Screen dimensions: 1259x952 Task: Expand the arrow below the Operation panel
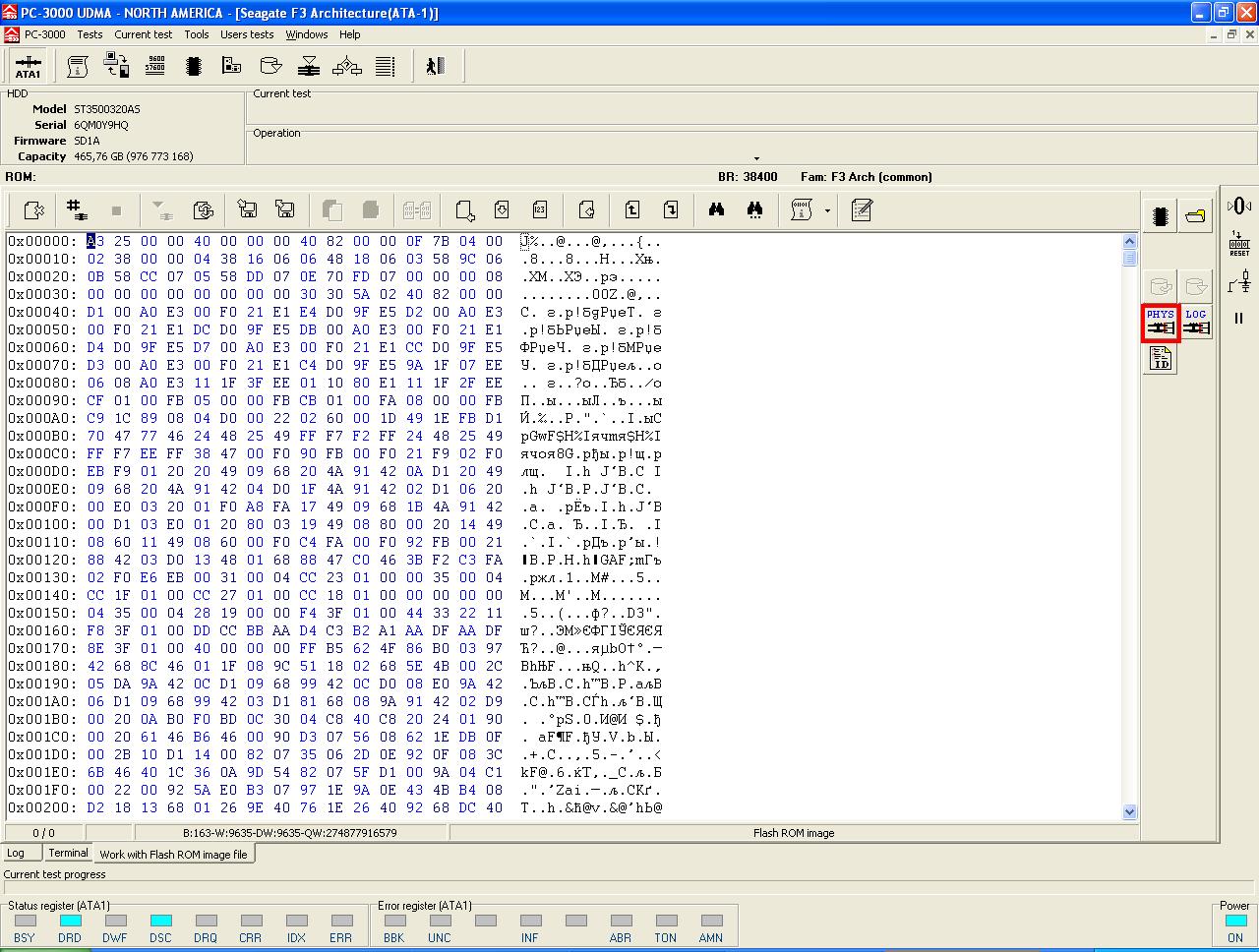tap(756, 158)
